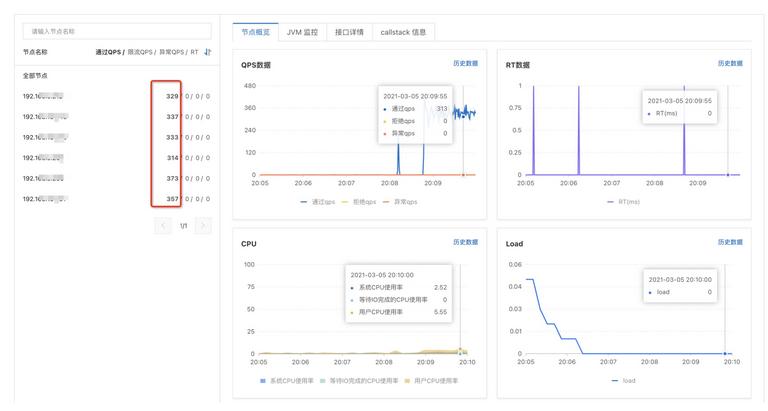The width and height of the screenshot is (768, 411).
Task: Open 历史数据 link for RT数据 chart
Action: tap(730, 63)
